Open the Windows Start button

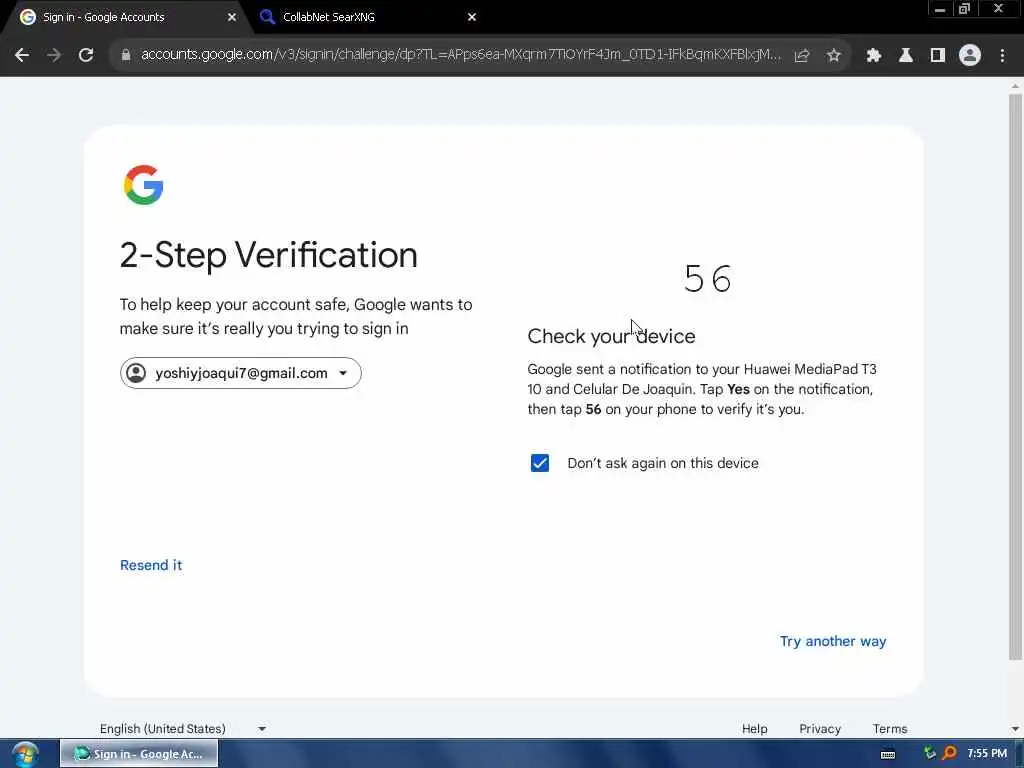(25, 754)
